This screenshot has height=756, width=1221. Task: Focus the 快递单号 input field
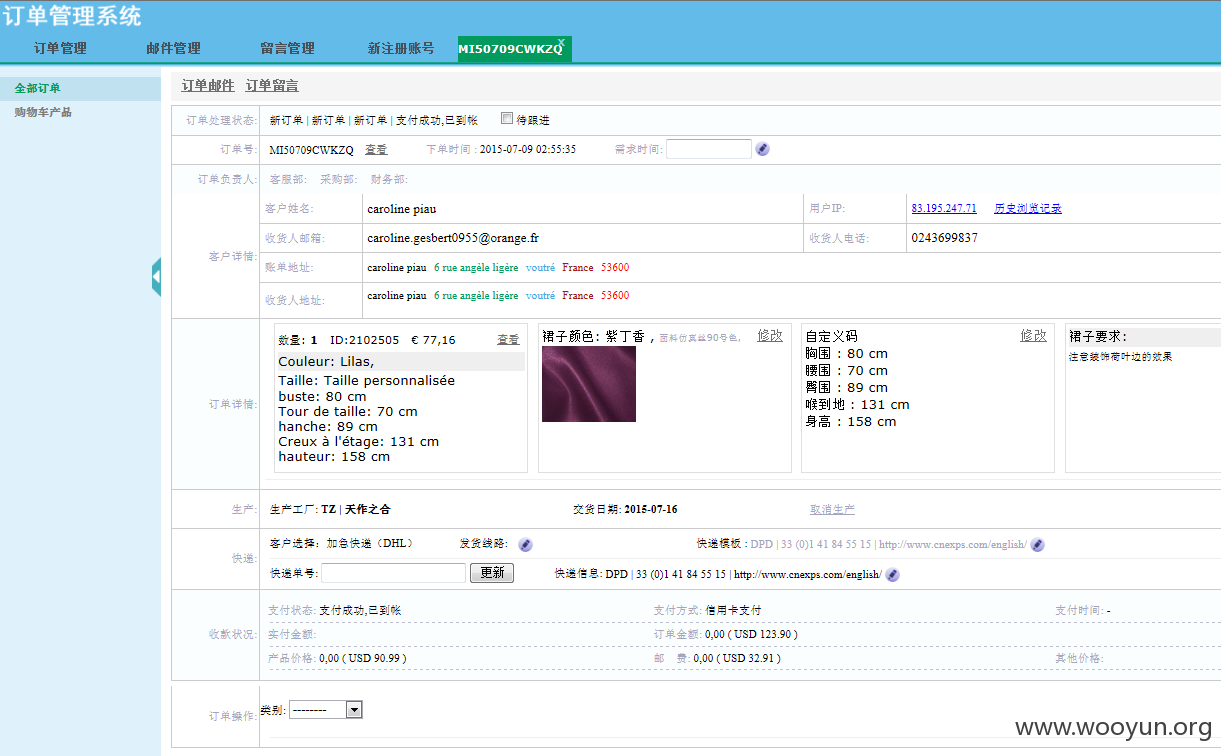pos(394,573)
